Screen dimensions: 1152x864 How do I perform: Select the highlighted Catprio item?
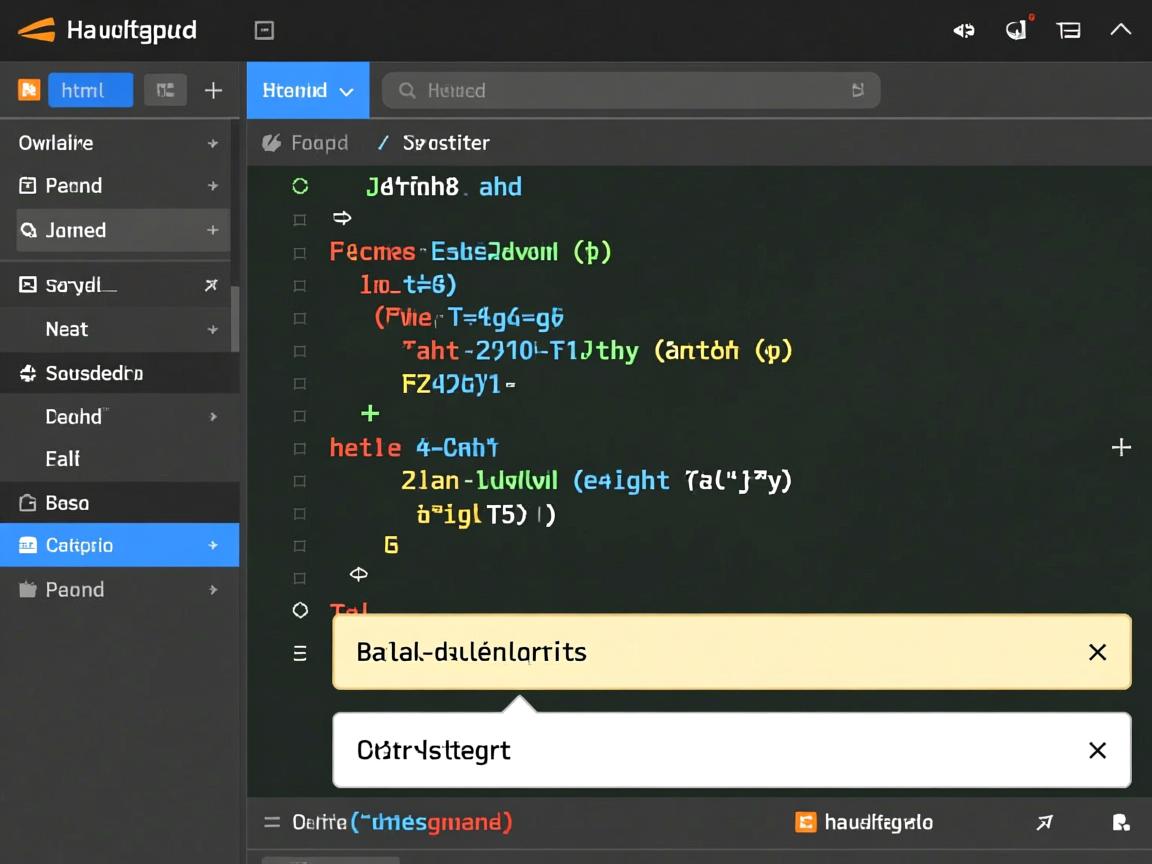click(80, 545)
